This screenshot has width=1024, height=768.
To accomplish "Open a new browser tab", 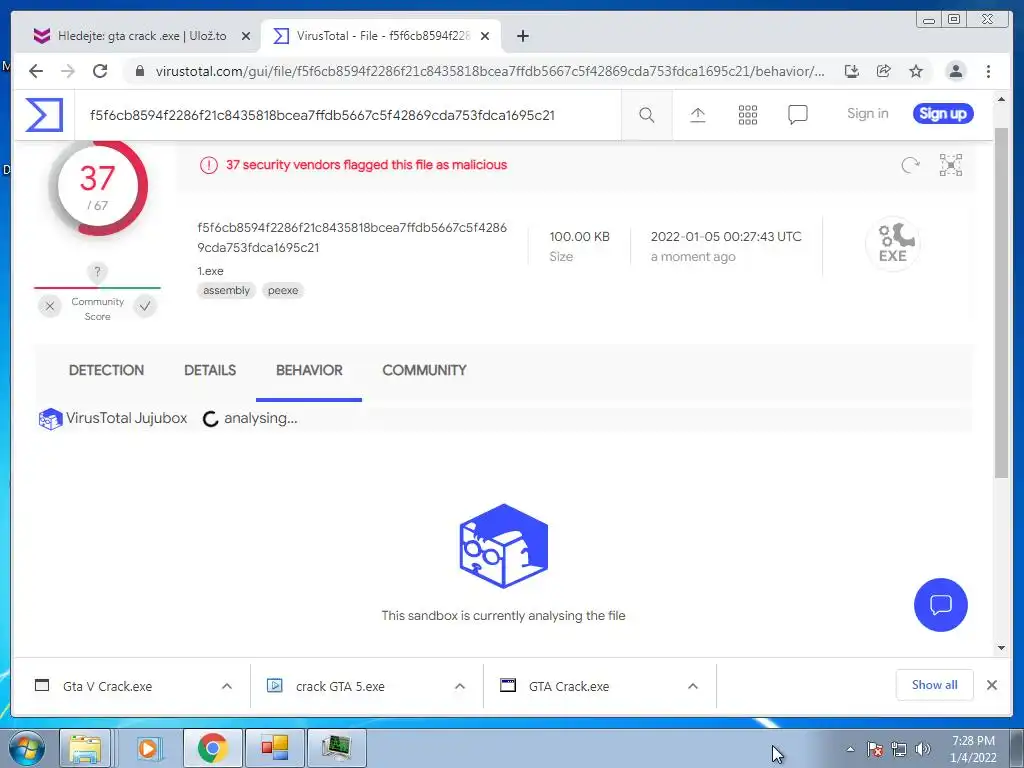I will click(522, 36).
